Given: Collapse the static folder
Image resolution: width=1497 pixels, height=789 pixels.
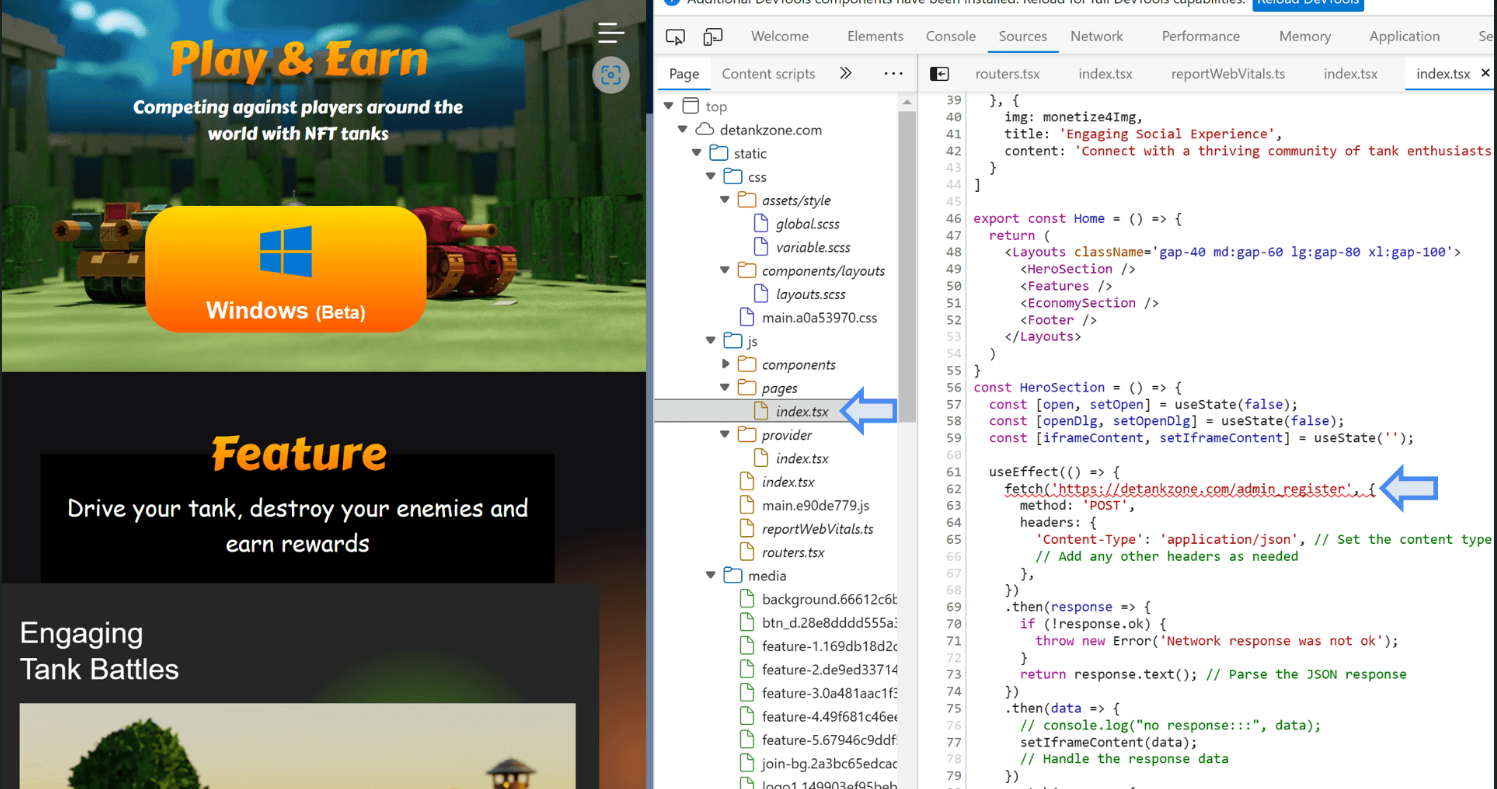Looking at the screenshot, I should (697, 154).
